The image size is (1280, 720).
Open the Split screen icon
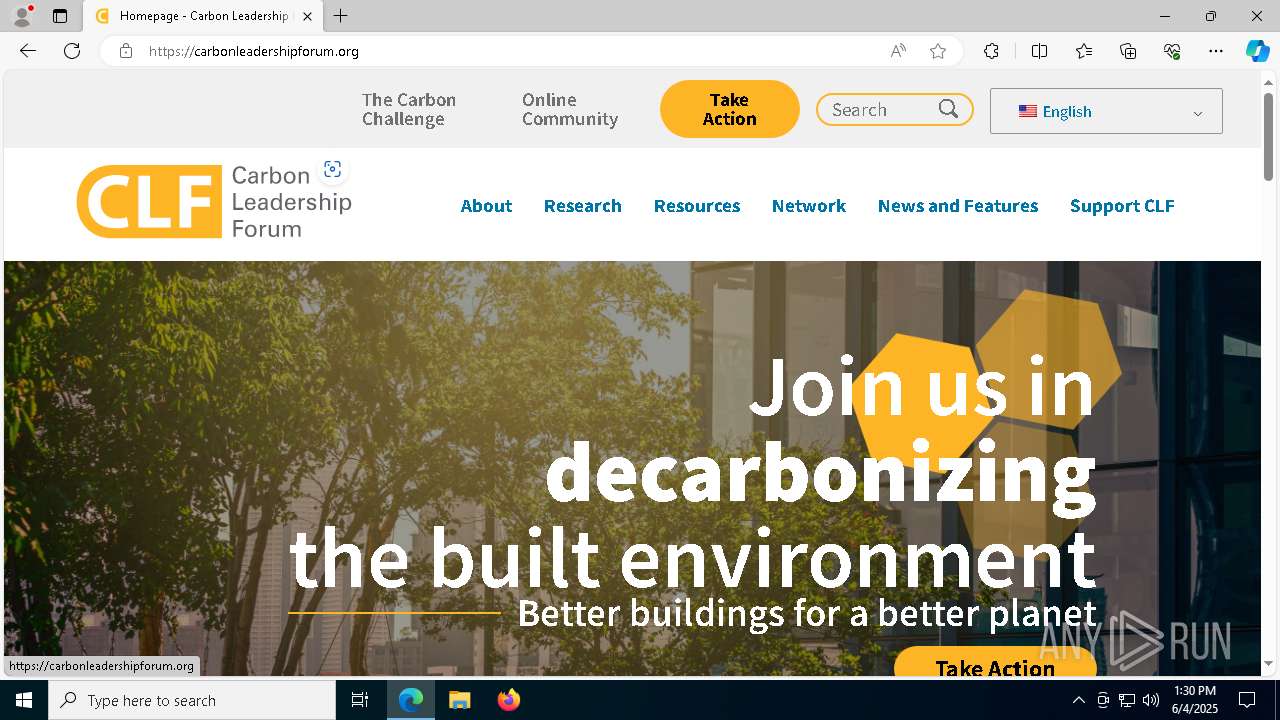[x=1039, y=51]
